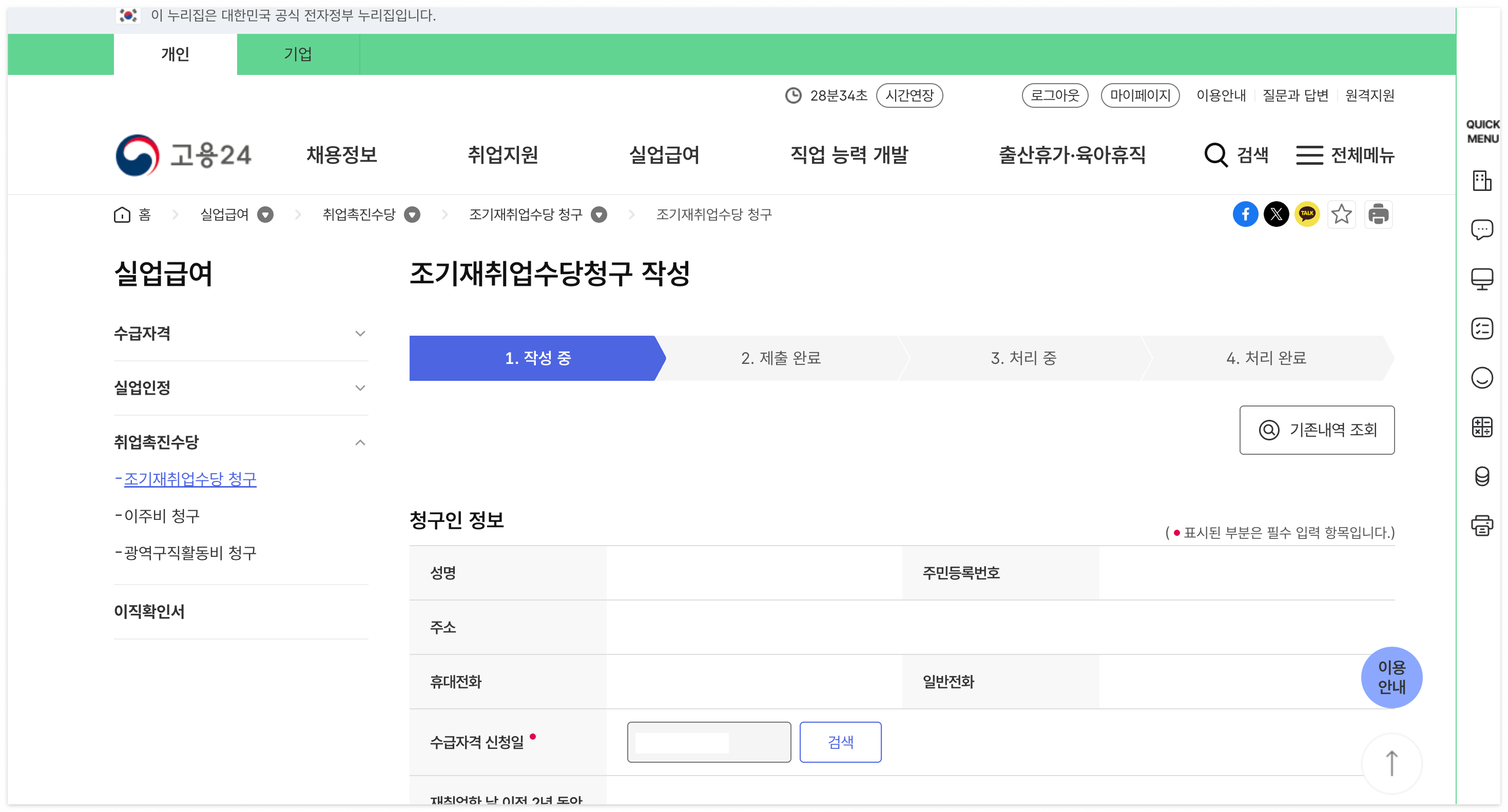Image resolution: width=1508 pixels, height=812 pixels.
Task: Open the search magnifier icon
Action: click(1215, 155)
